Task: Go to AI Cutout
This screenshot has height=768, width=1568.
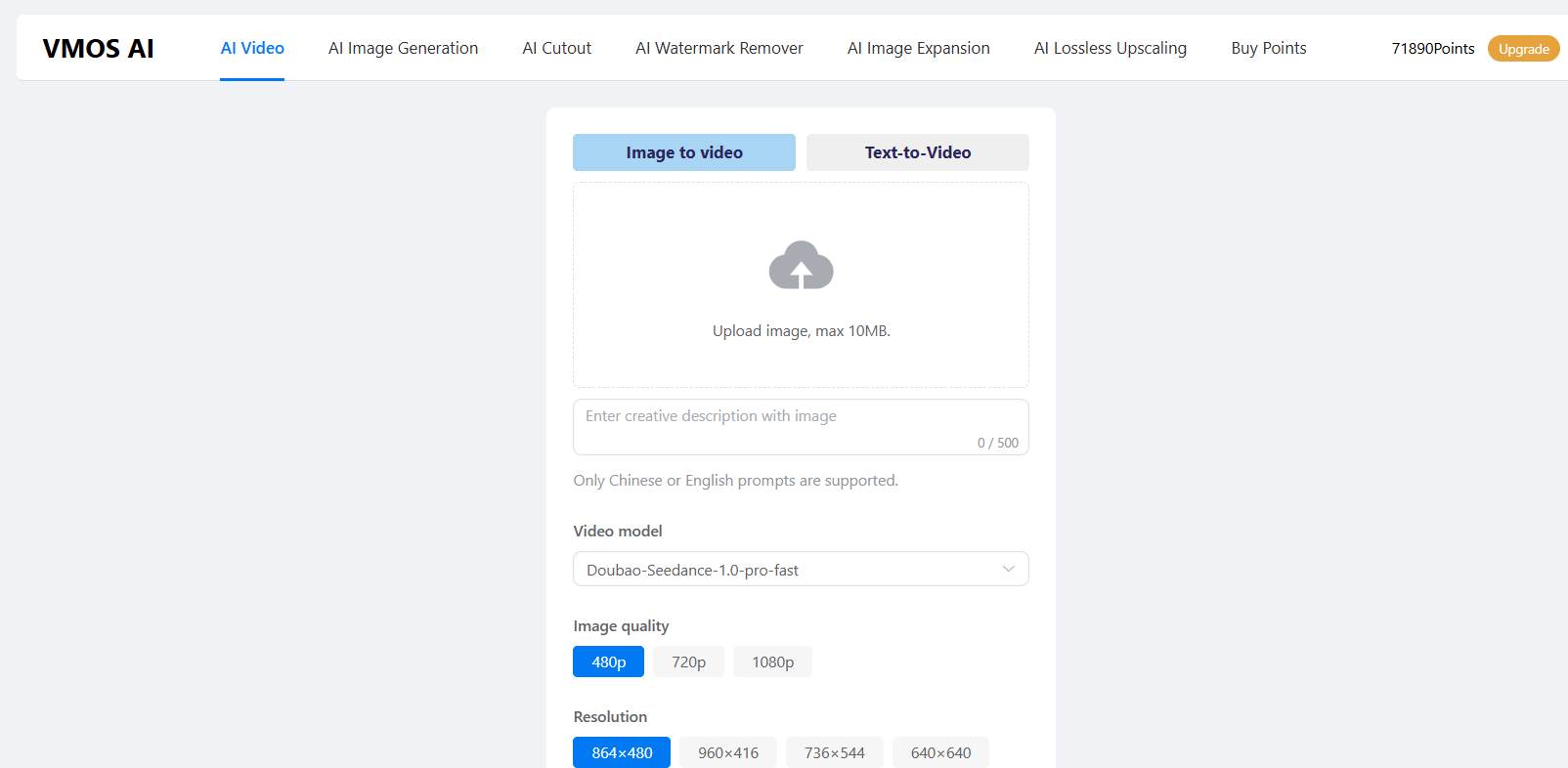Action: coord(556,48)
